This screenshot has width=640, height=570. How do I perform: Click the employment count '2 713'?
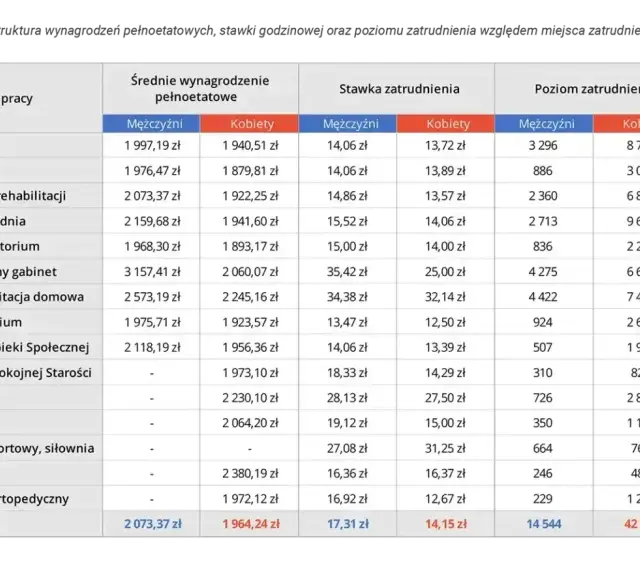tap(543, 221)
